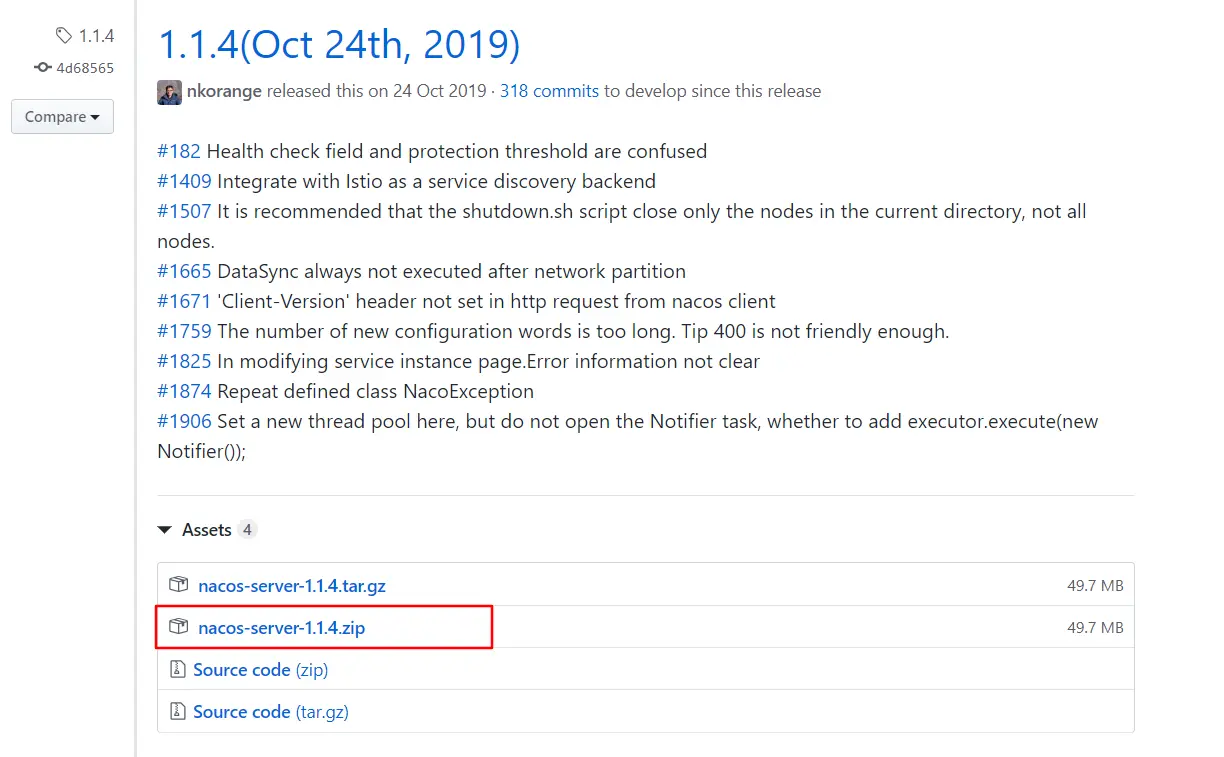View the 318 commits link
The height and width of the screenshot is (757, 1224).
click(x=549, y=91)
